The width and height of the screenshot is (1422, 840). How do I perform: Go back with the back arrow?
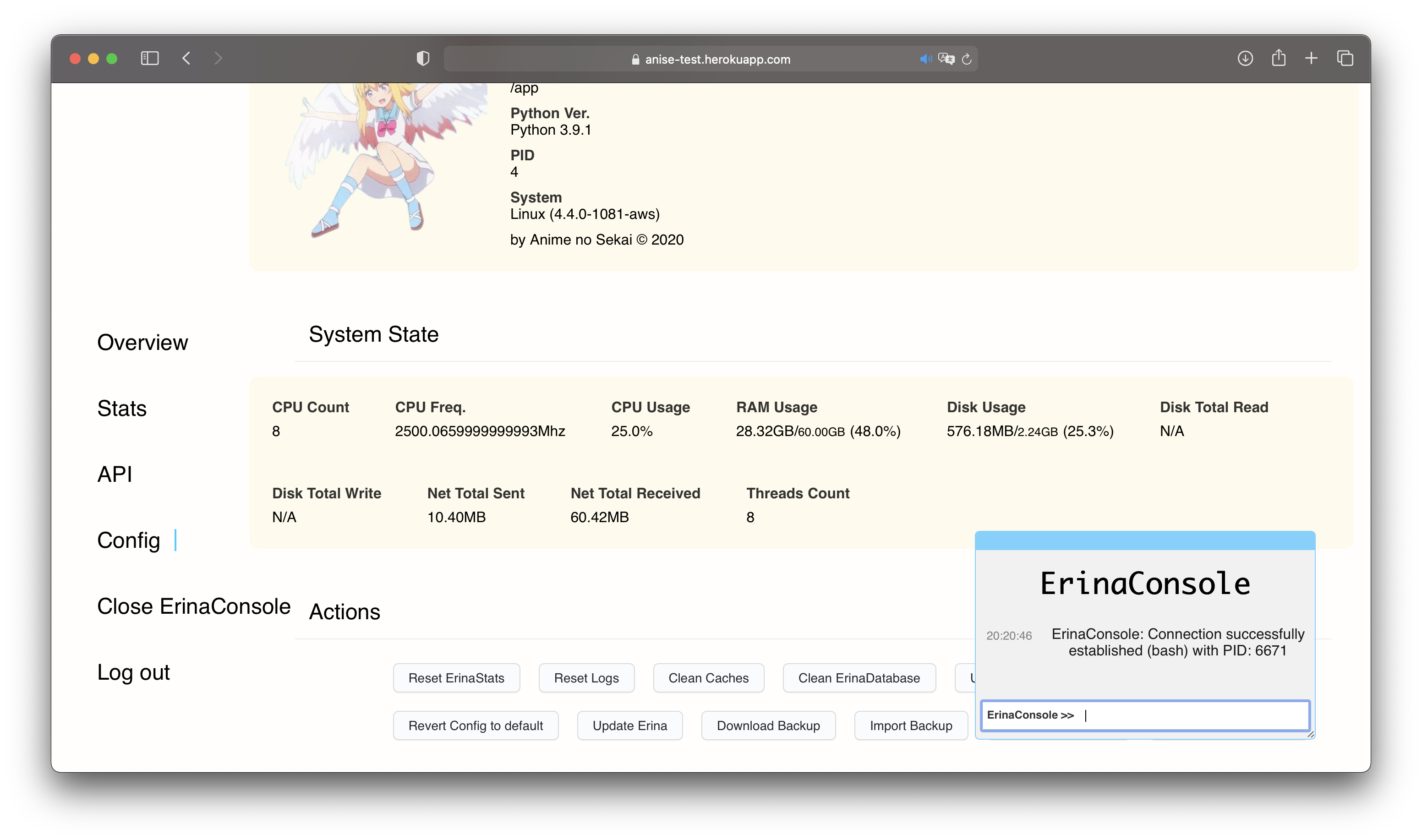point(186,58)
